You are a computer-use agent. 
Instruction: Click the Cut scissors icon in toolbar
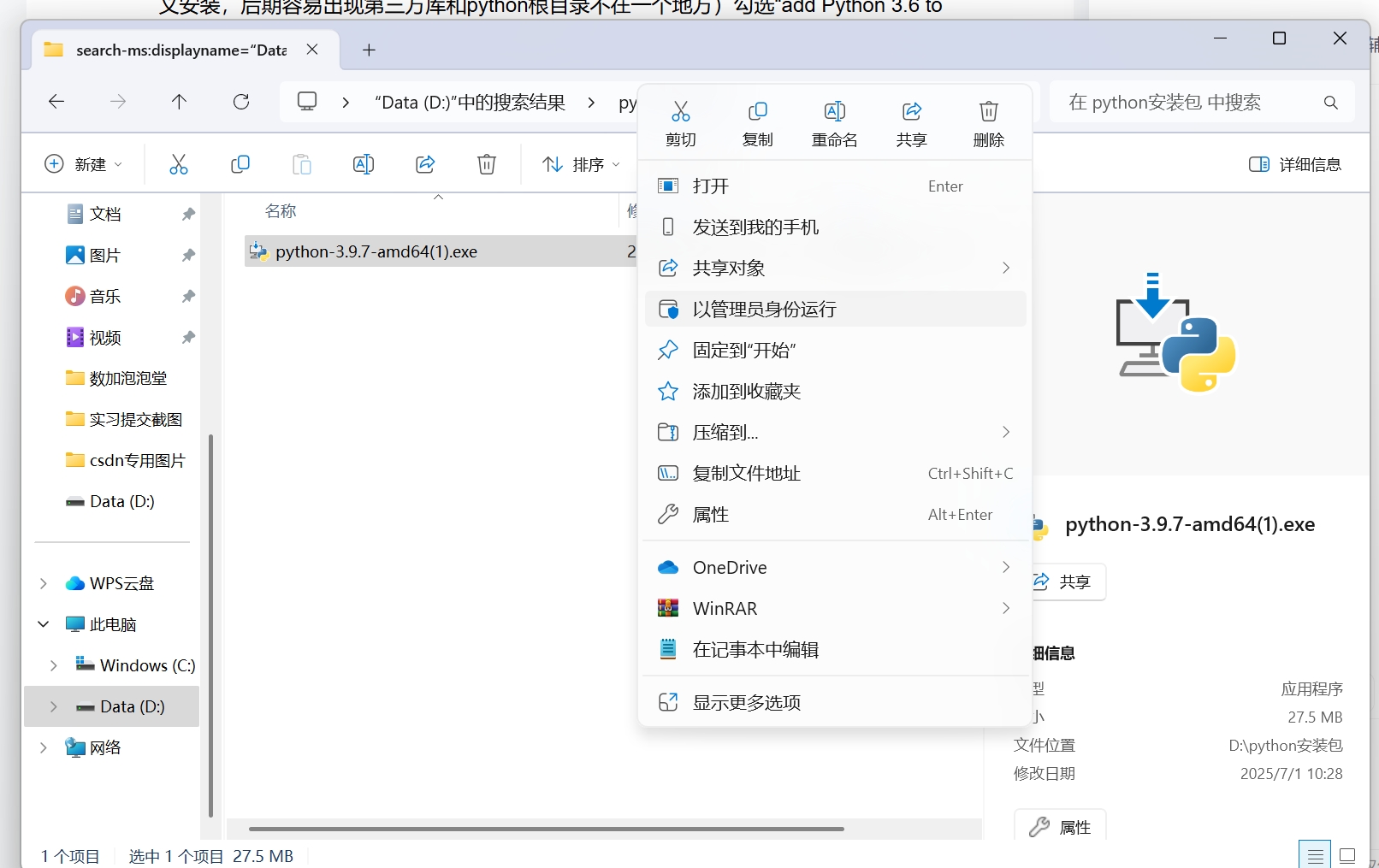click(x=178, y=164)
